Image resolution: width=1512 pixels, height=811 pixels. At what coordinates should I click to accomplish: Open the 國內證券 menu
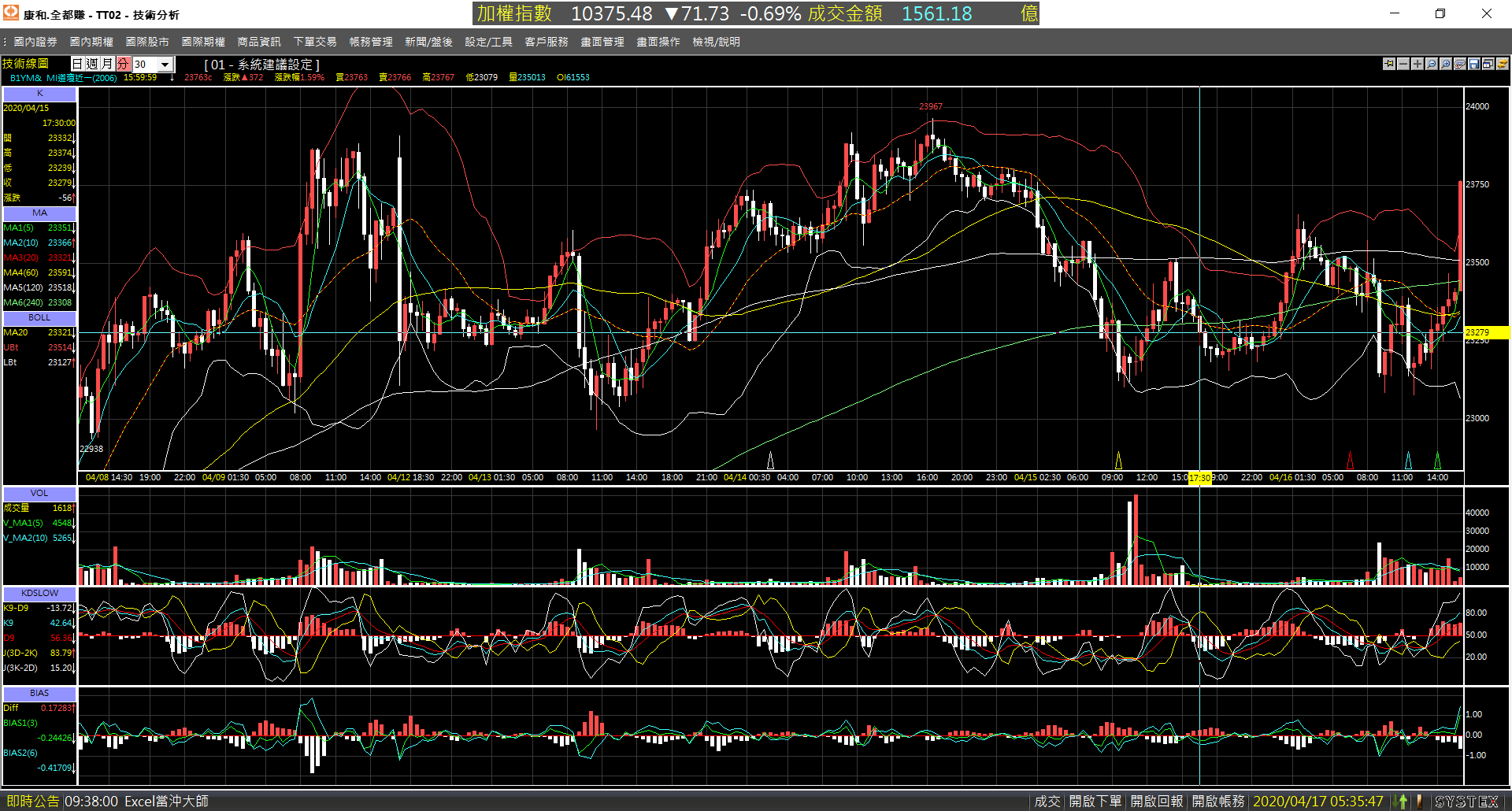click(x=35, y=42)
